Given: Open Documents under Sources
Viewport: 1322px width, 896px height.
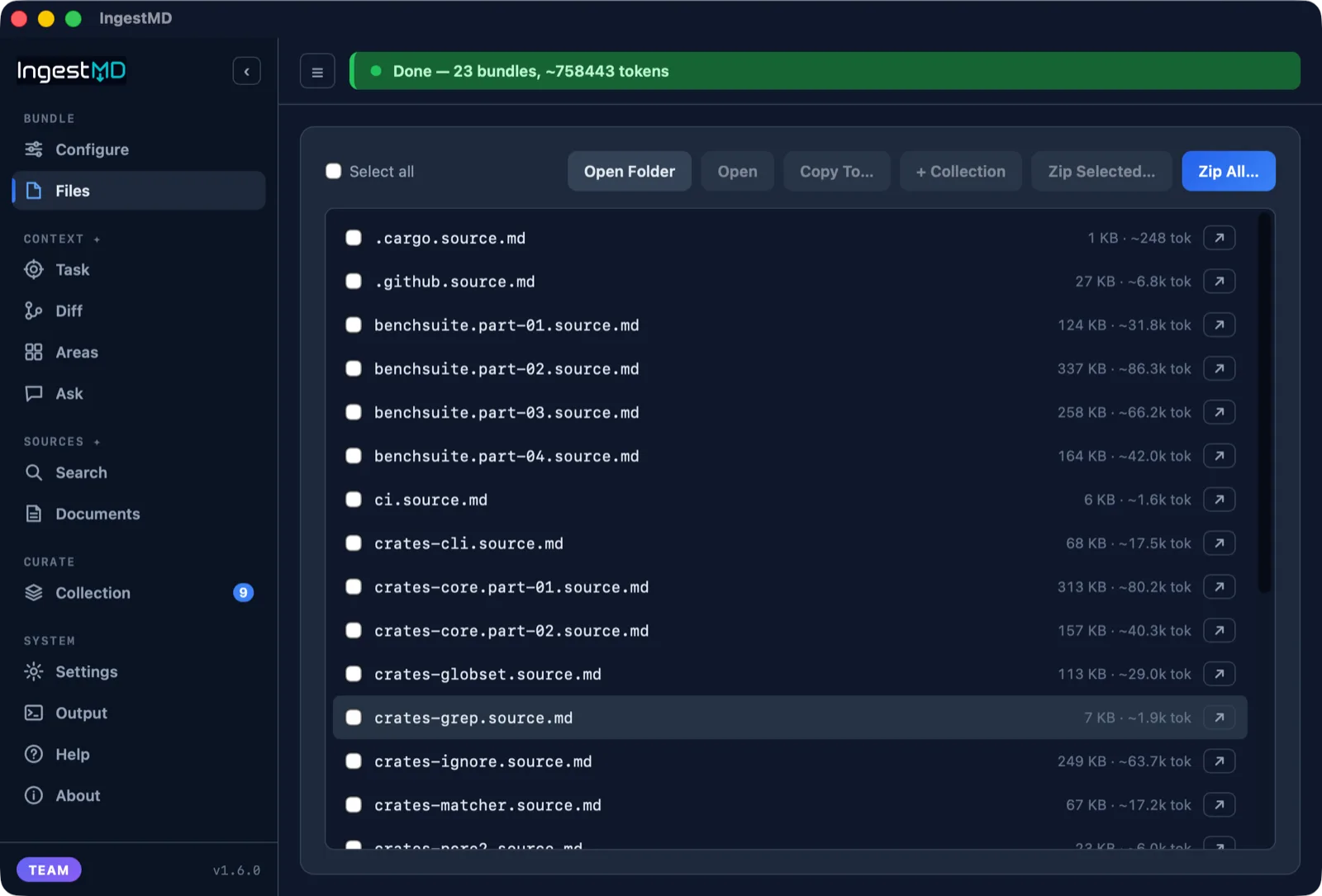Looking at the screenshot, I should point(139,514).
